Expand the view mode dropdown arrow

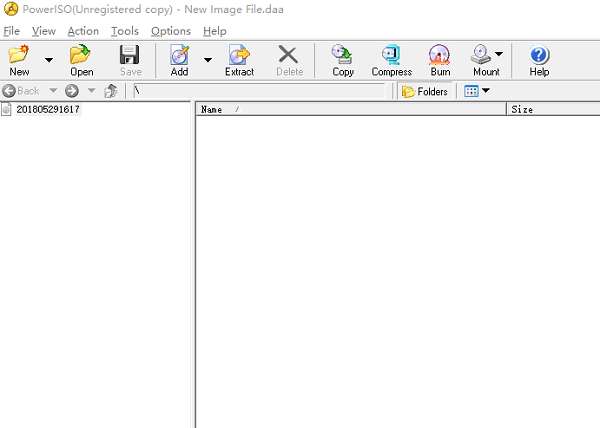[486, 91]
